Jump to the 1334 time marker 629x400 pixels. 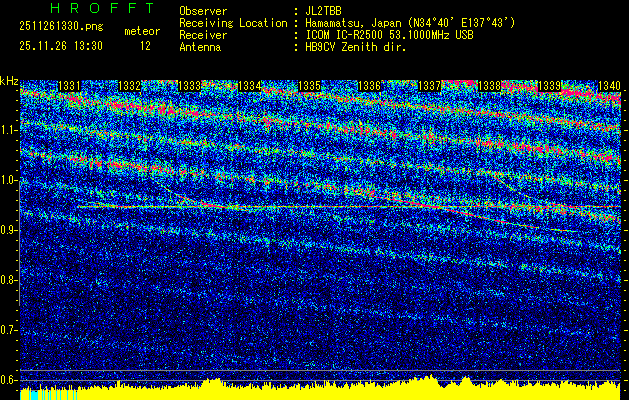pos(250,87)
